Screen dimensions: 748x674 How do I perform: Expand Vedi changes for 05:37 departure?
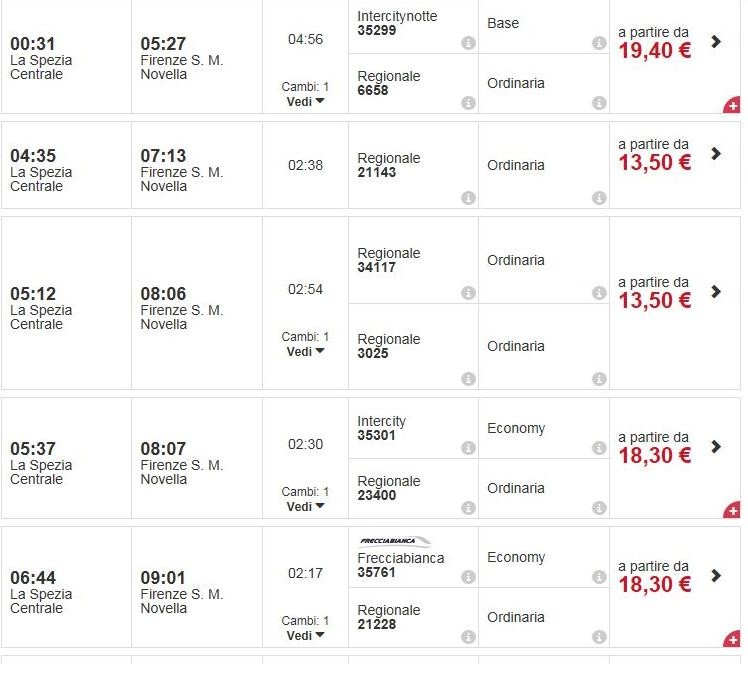pos(305,507)
